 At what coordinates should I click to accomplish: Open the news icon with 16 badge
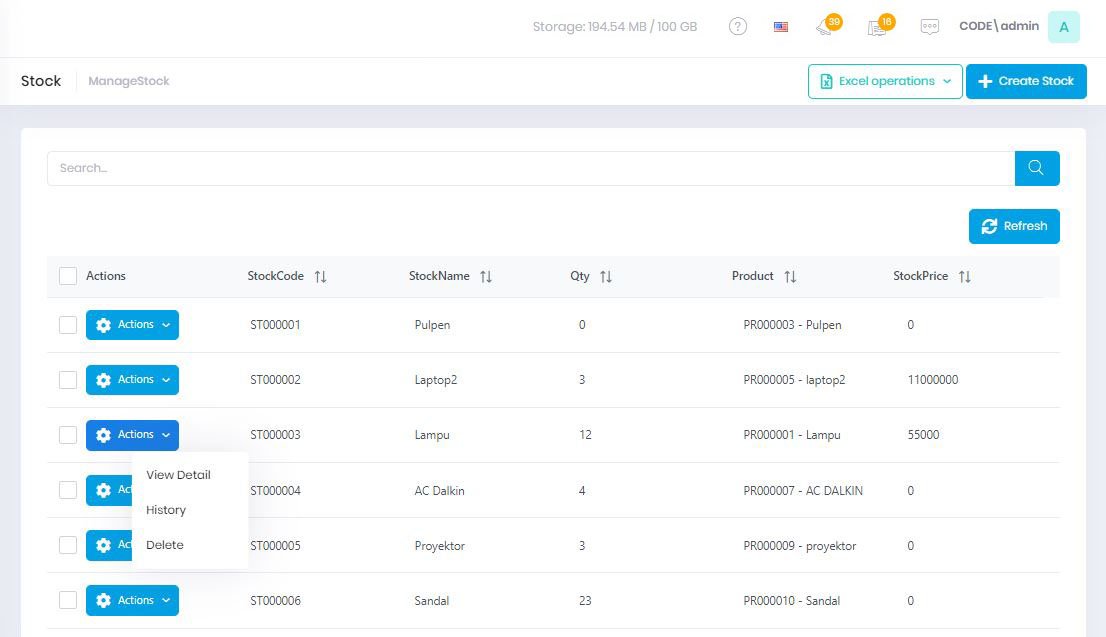coord(877,27)
